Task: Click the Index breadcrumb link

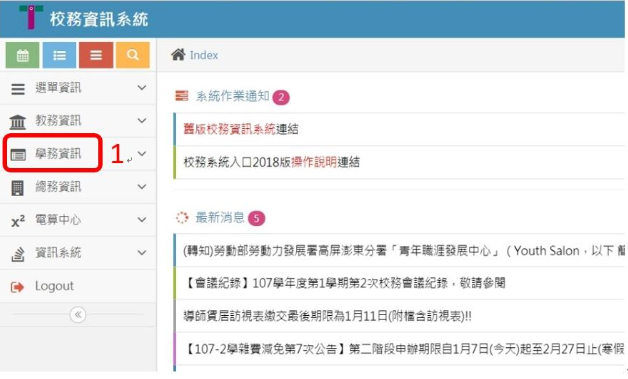Action: tap(204, 55)
